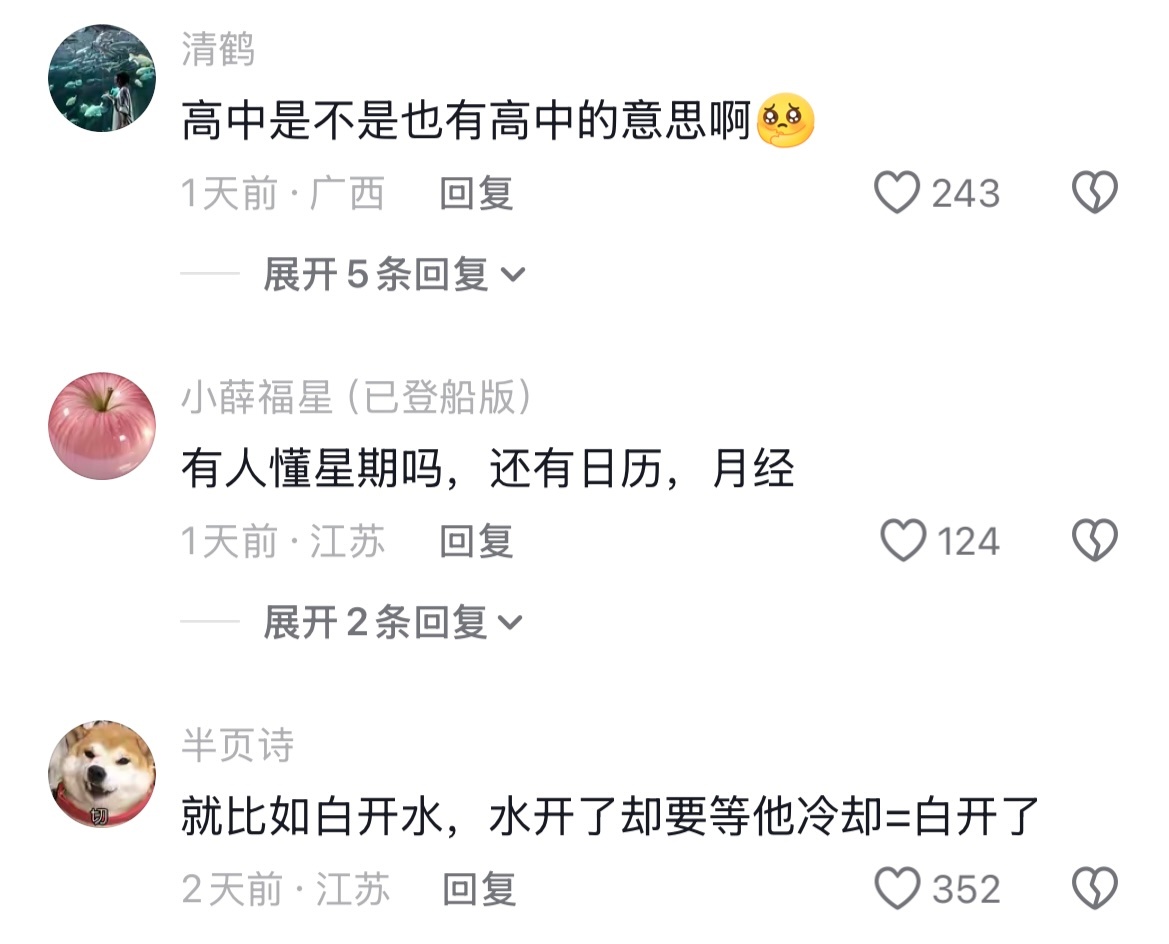Dislike 清鹤's comment with the broken heart icon
This screenshot has height=944, width=1169.
click(1094, 192)
